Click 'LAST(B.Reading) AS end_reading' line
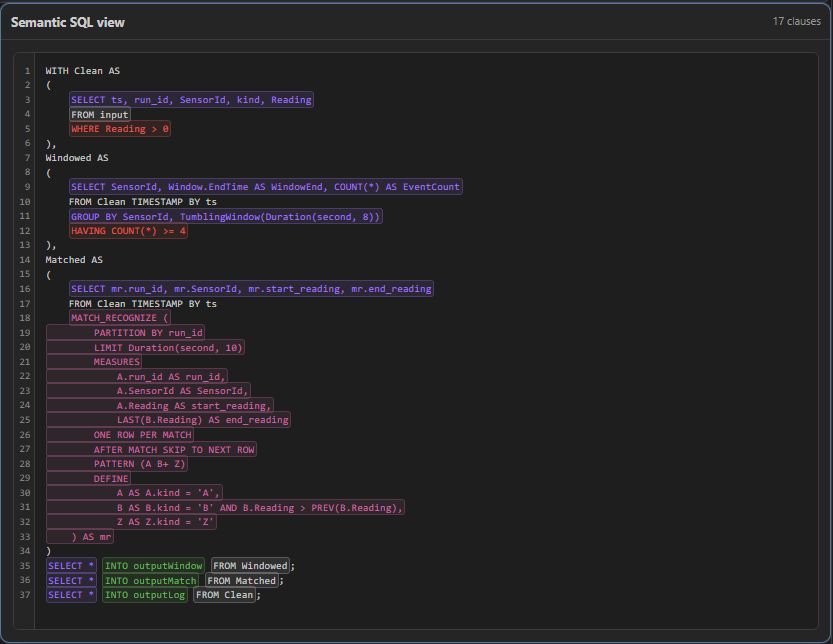Screen dimensions: 833x644 click(x=168, y=420)
